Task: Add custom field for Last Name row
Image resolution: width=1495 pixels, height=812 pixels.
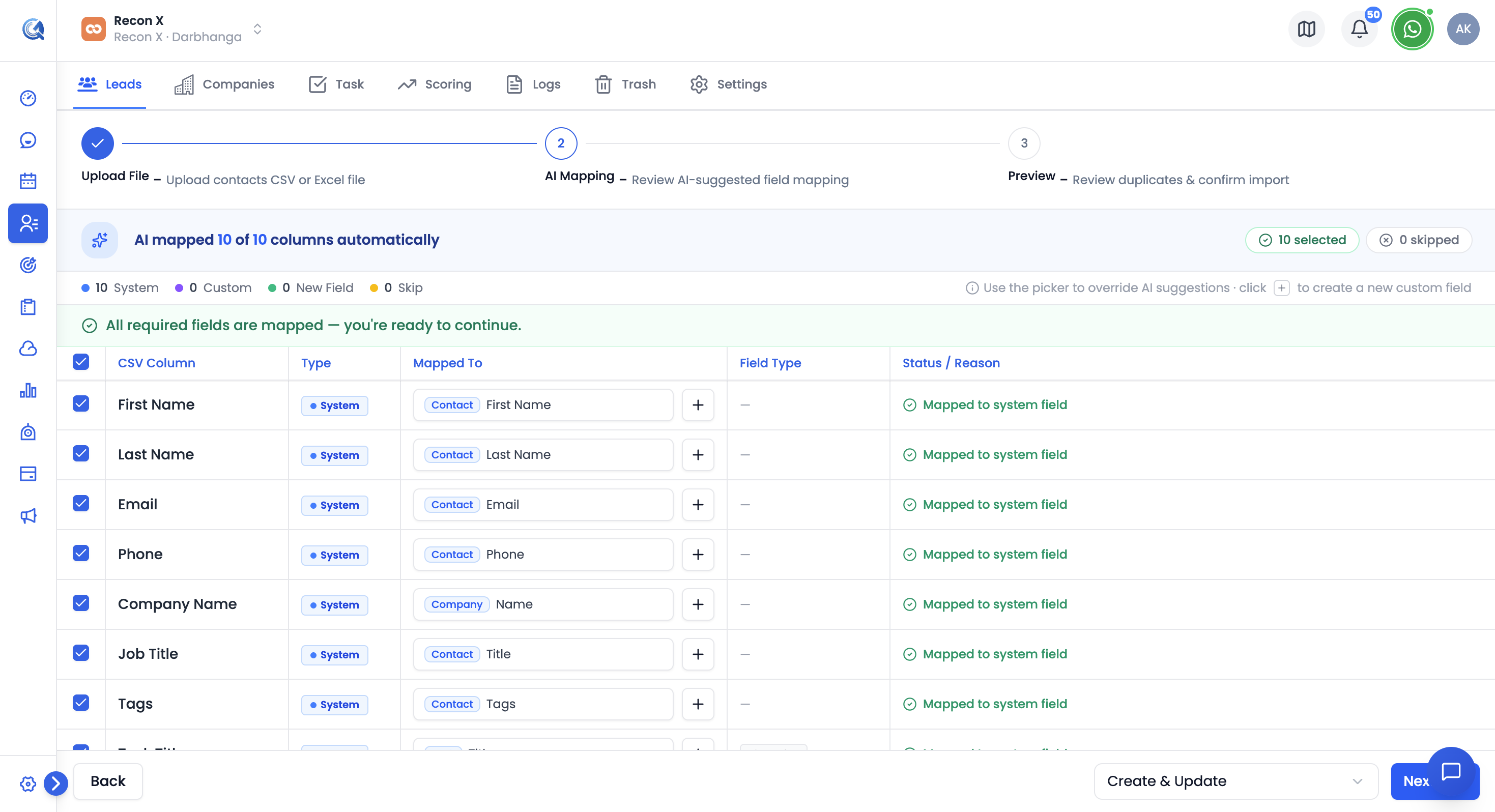Action: (698, 455)
